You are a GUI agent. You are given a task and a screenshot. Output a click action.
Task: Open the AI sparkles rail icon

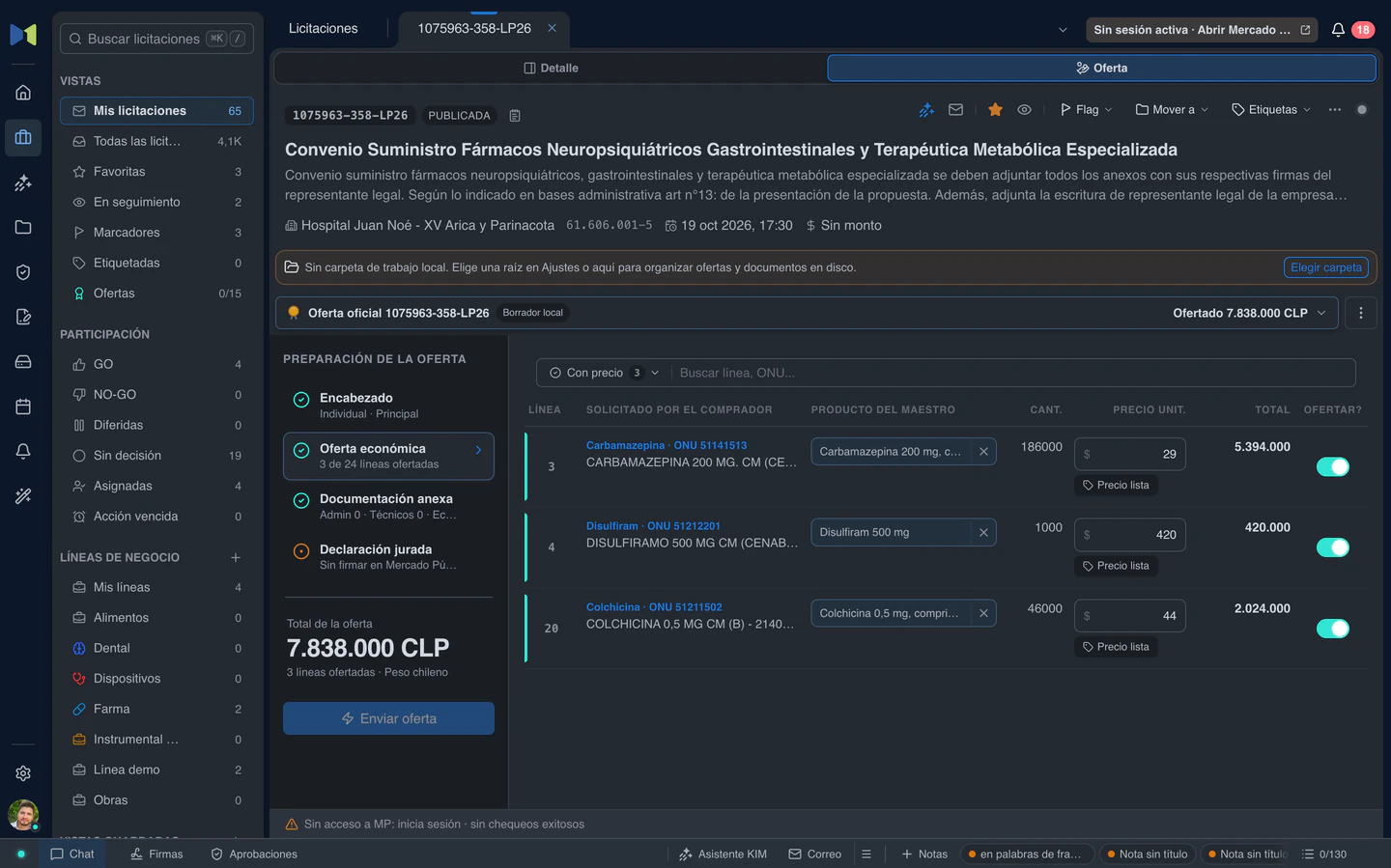pos(23,182)
